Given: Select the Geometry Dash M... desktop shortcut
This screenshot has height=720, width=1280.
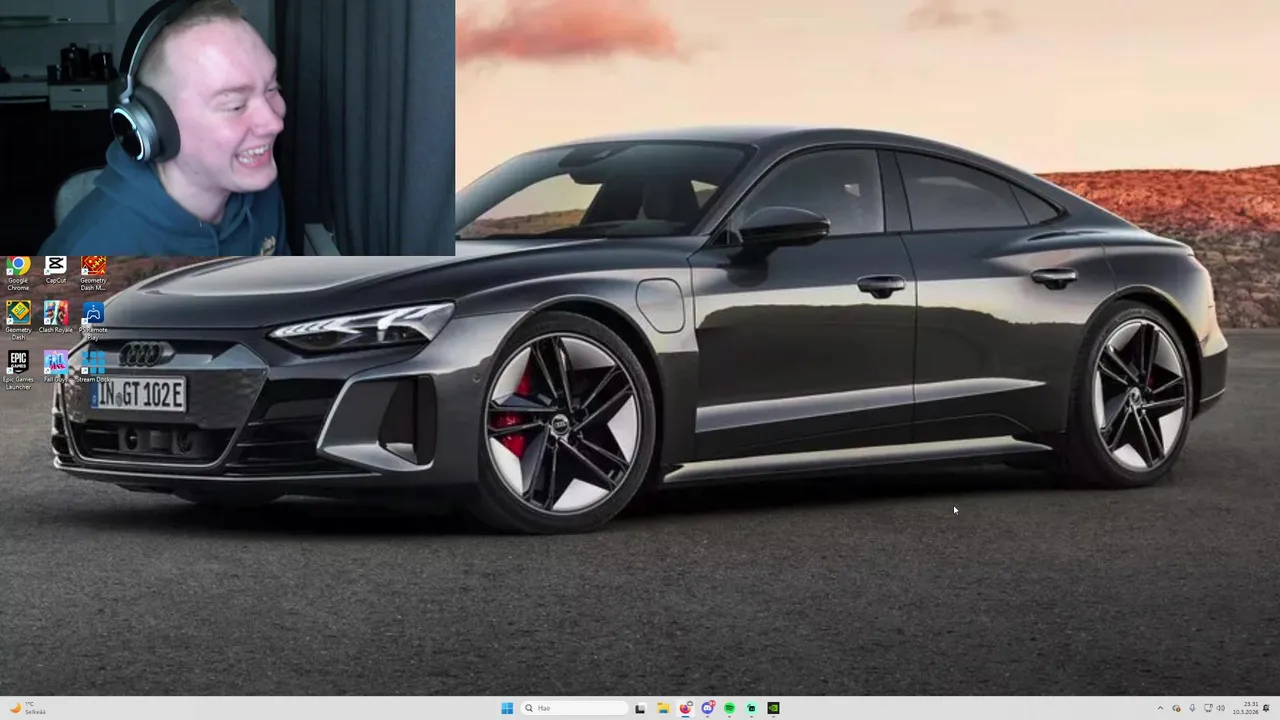Looking at the screenshot, I should pyautogui.click(x=93, y=272).
